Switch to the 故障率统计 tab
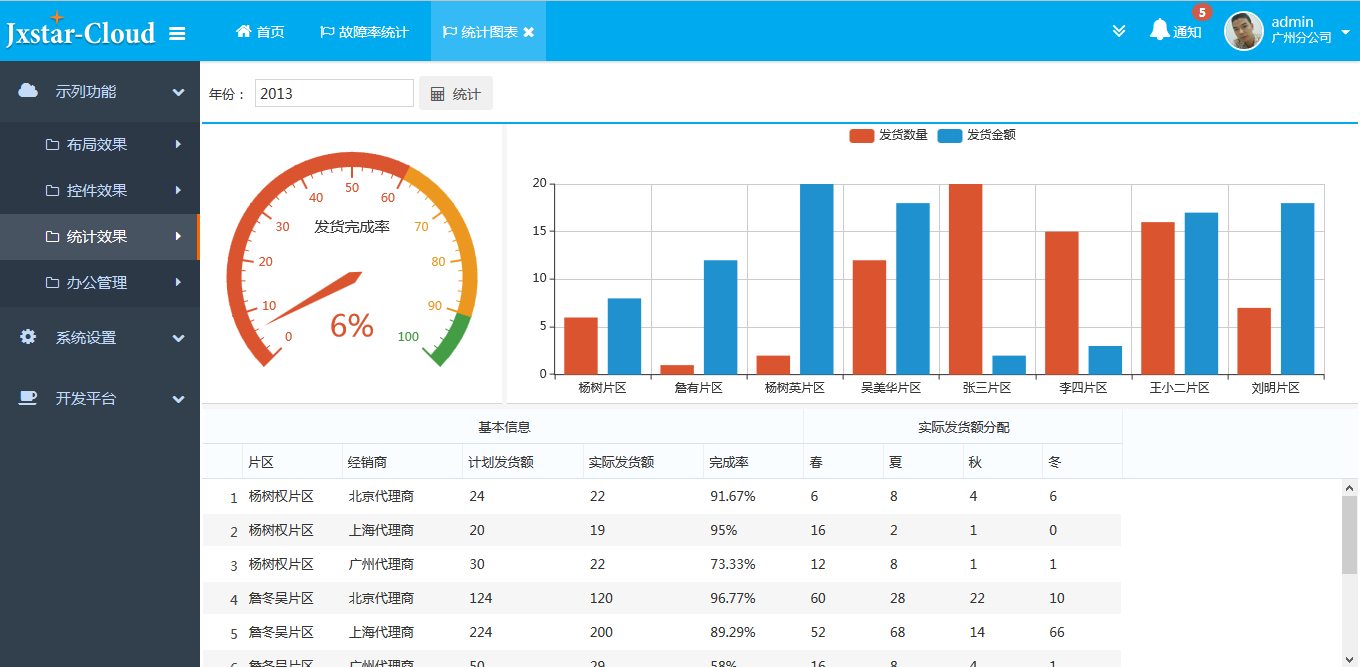The width and height of the screenshot is (1360, 667). click(x=364, y=32)
